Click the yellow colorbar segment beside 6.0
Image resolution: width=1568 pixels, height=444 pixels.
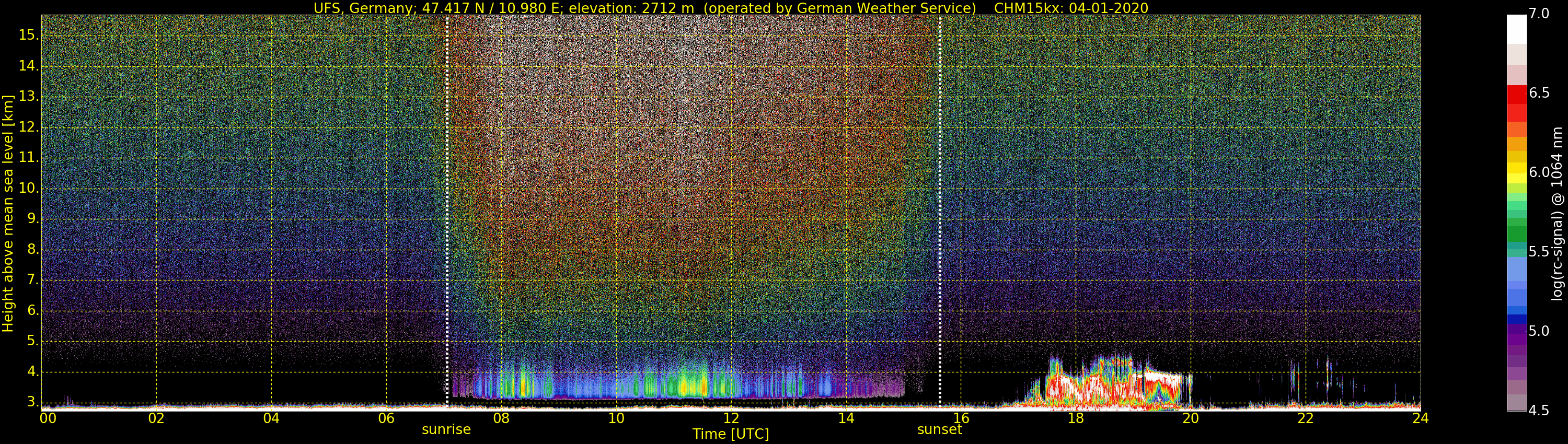pyautogui.click(x=1516, y=169)
